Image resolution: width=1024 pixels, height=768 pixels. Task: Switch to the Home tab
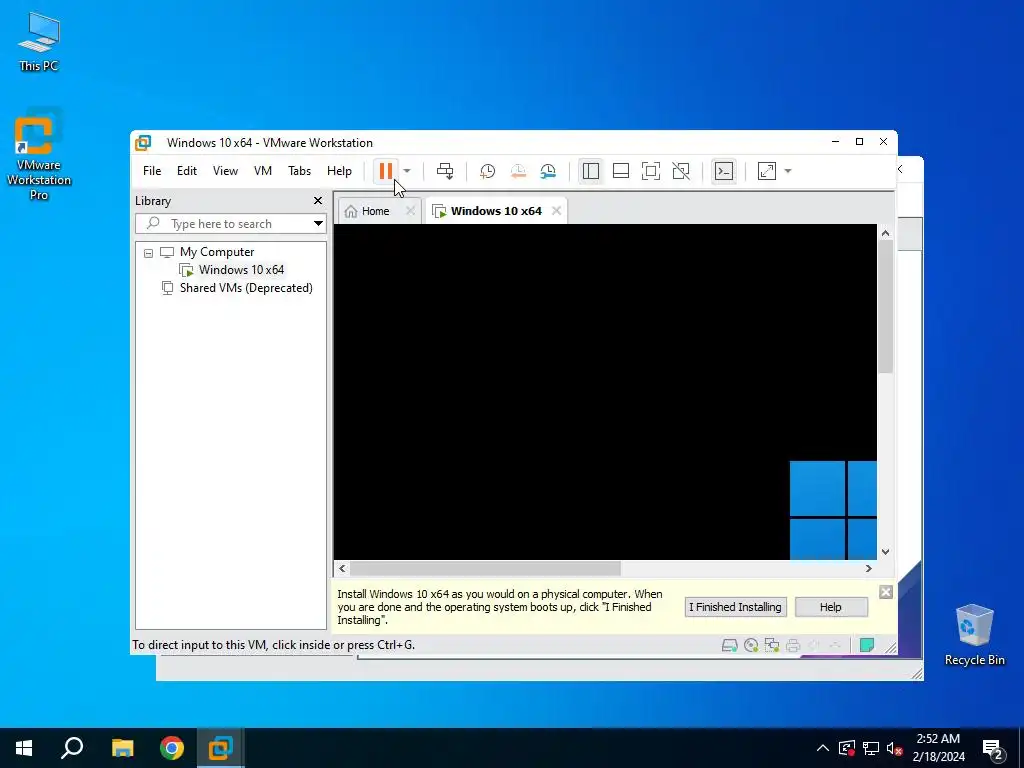[x=376, y=212]
